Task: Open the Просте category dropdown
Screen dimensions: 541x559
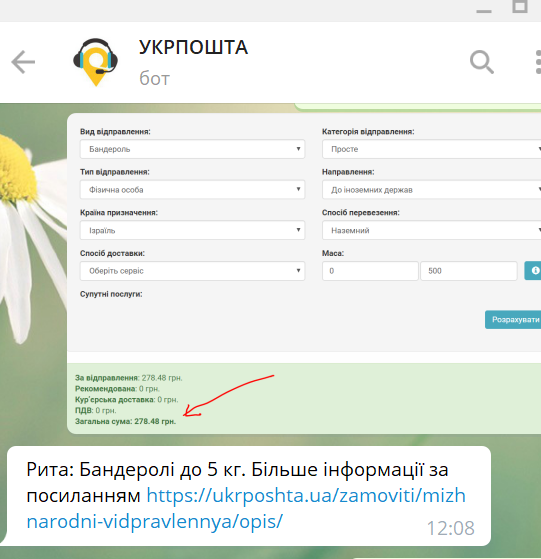Action: tap(432, 149)
